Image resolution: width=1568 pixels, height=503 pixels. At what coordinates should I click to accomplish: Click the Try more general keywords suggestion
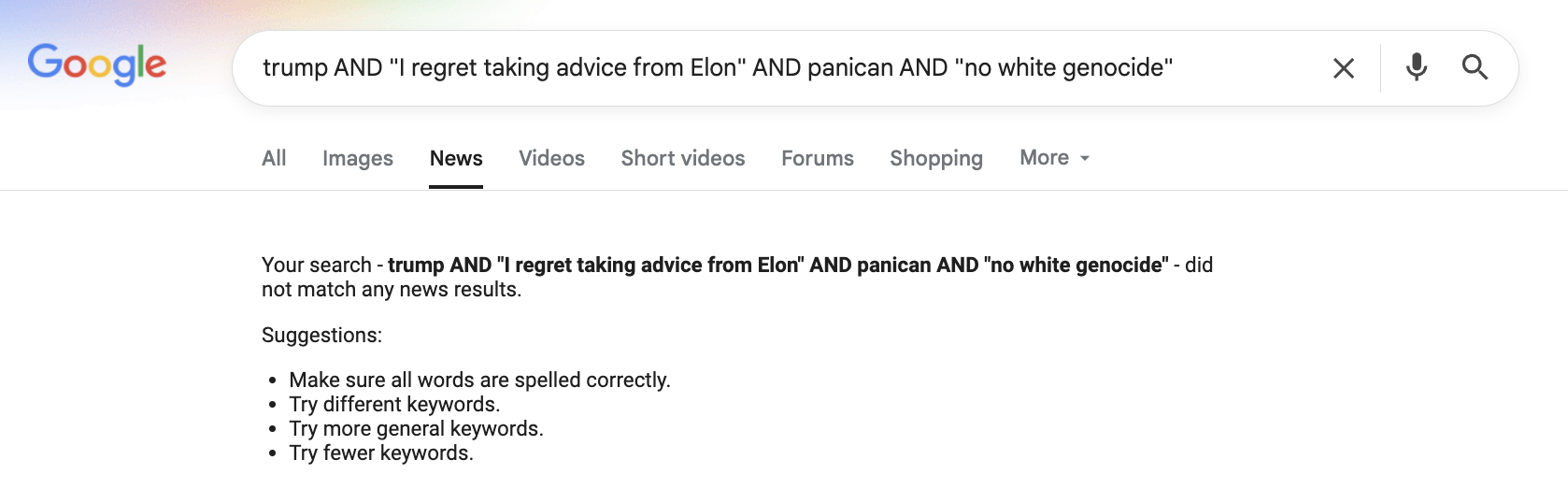pyautogui.click(x=416, y=428)
